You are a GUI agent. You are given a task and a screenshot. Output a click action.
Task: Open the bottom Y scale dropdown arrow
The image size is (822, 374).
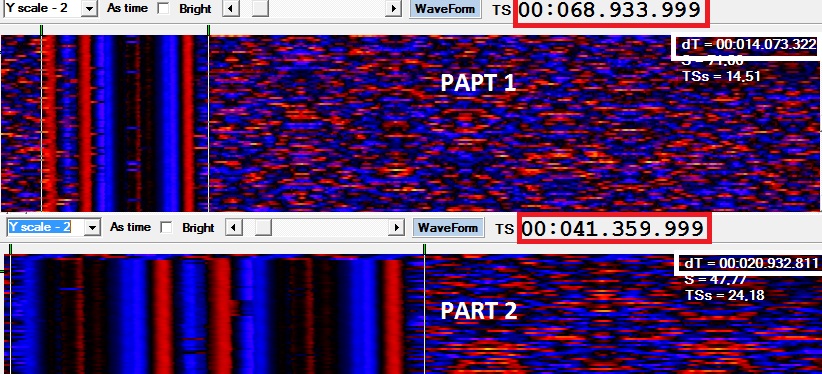(x=92, y=227)
